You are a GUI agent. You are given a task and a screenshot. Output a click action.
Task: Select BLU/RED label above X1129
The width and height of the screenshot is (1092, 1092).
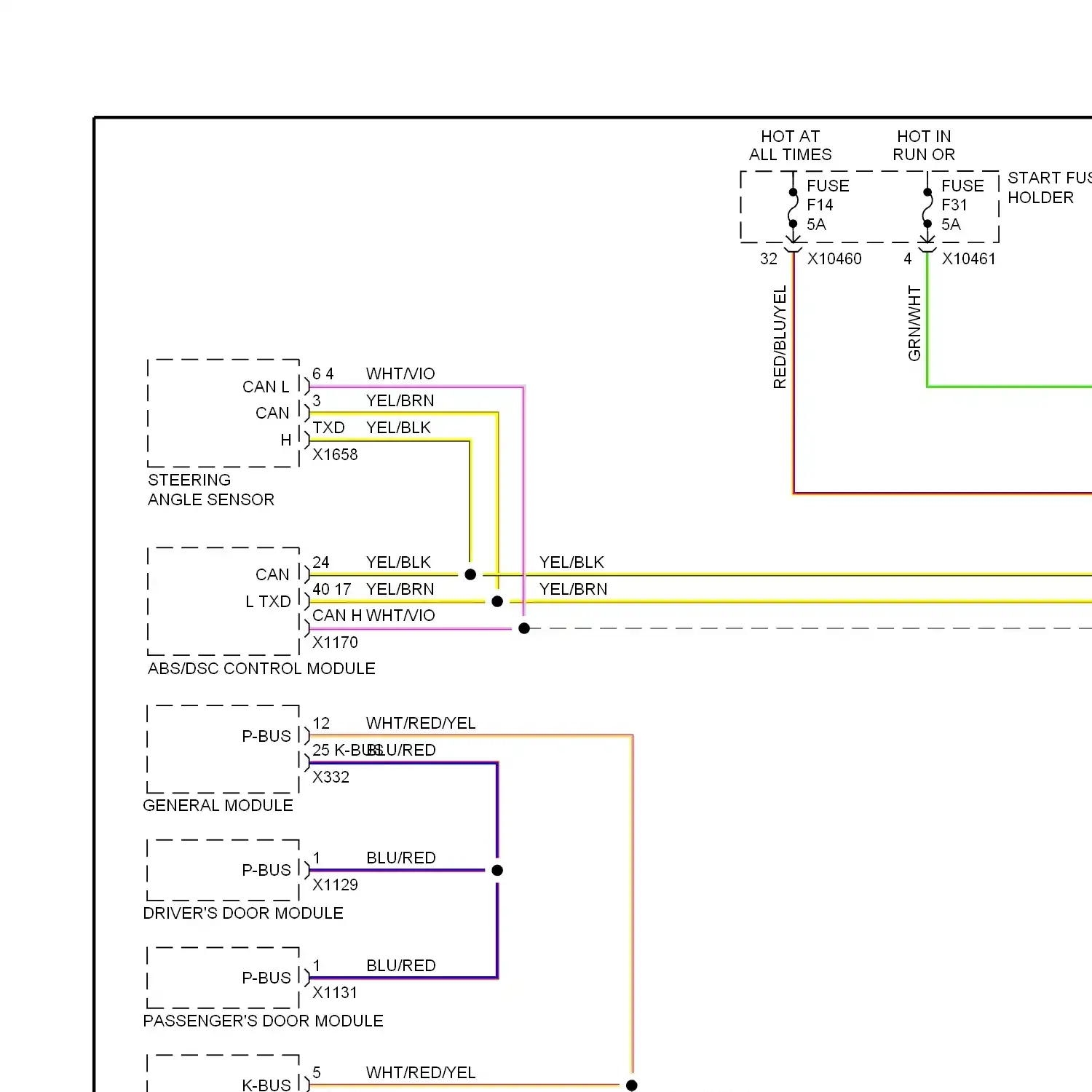coord(401,858)
